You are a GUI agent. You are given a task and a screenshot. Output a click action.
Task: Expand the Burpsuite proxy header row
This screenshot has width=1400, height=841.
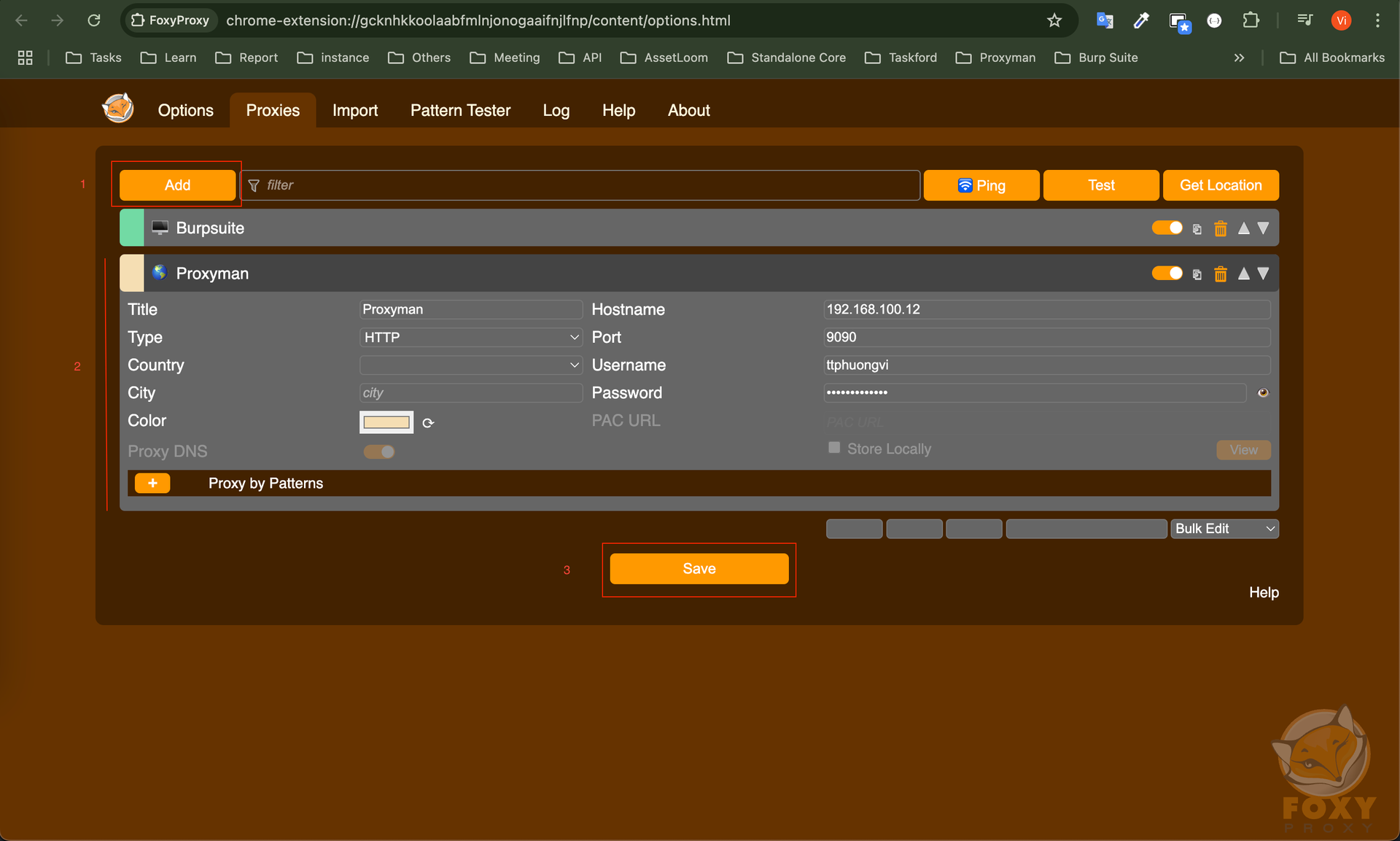[699, 228]
